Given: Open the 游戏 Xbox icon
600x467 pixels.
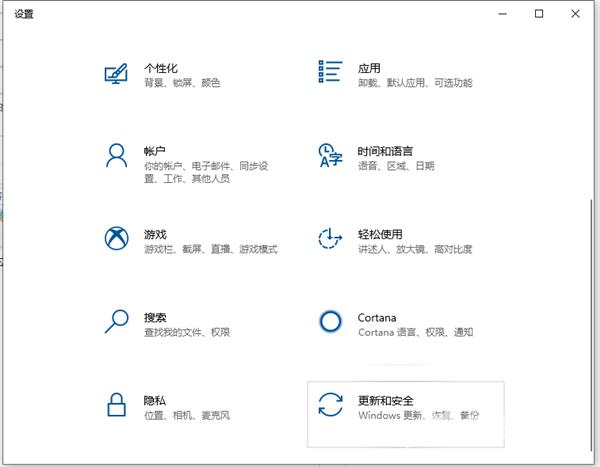Looking at the screenshot, I should click(116, 238).
